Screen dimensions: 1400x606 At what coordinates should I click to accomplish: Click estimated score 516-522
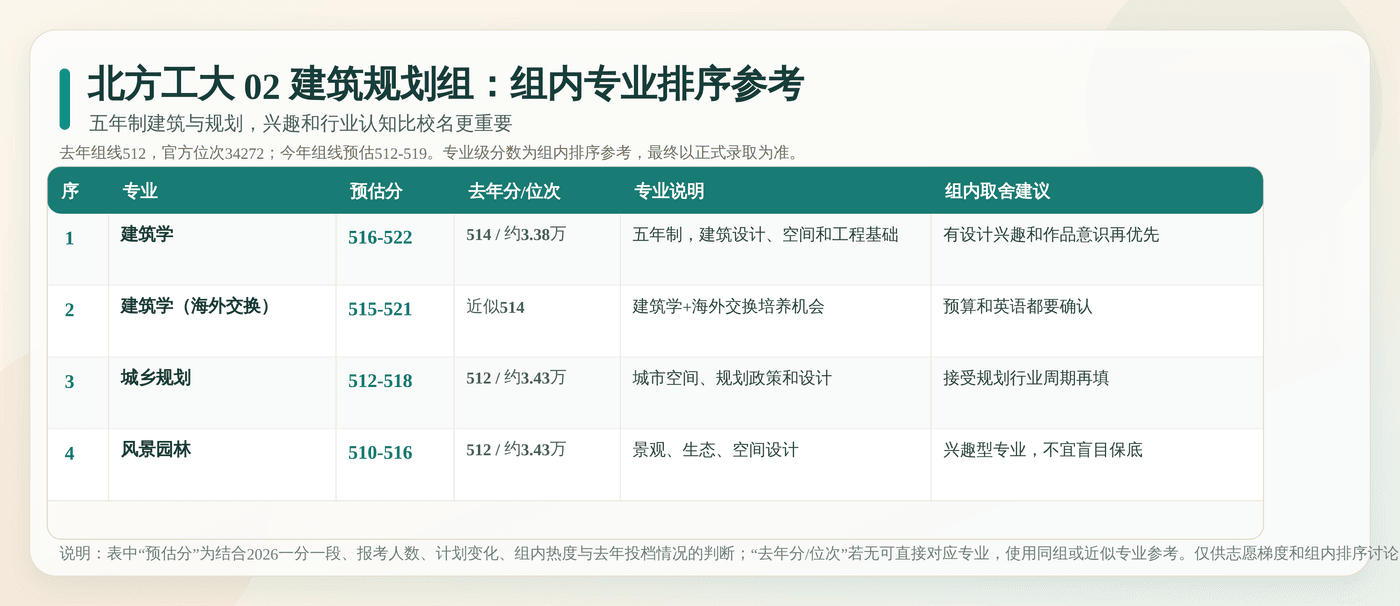click(x=380, y=238)
